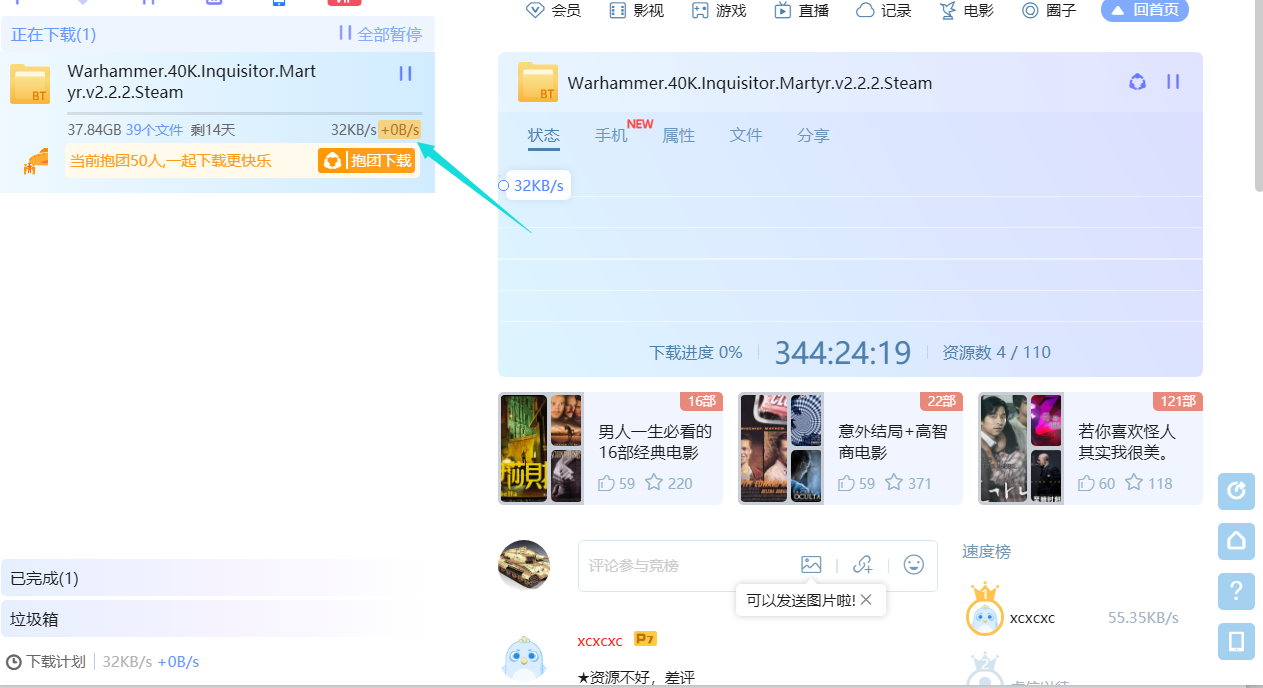1263x688 pixels.
Task: Switch to the 文件 files tab
Action: (746, 135)
